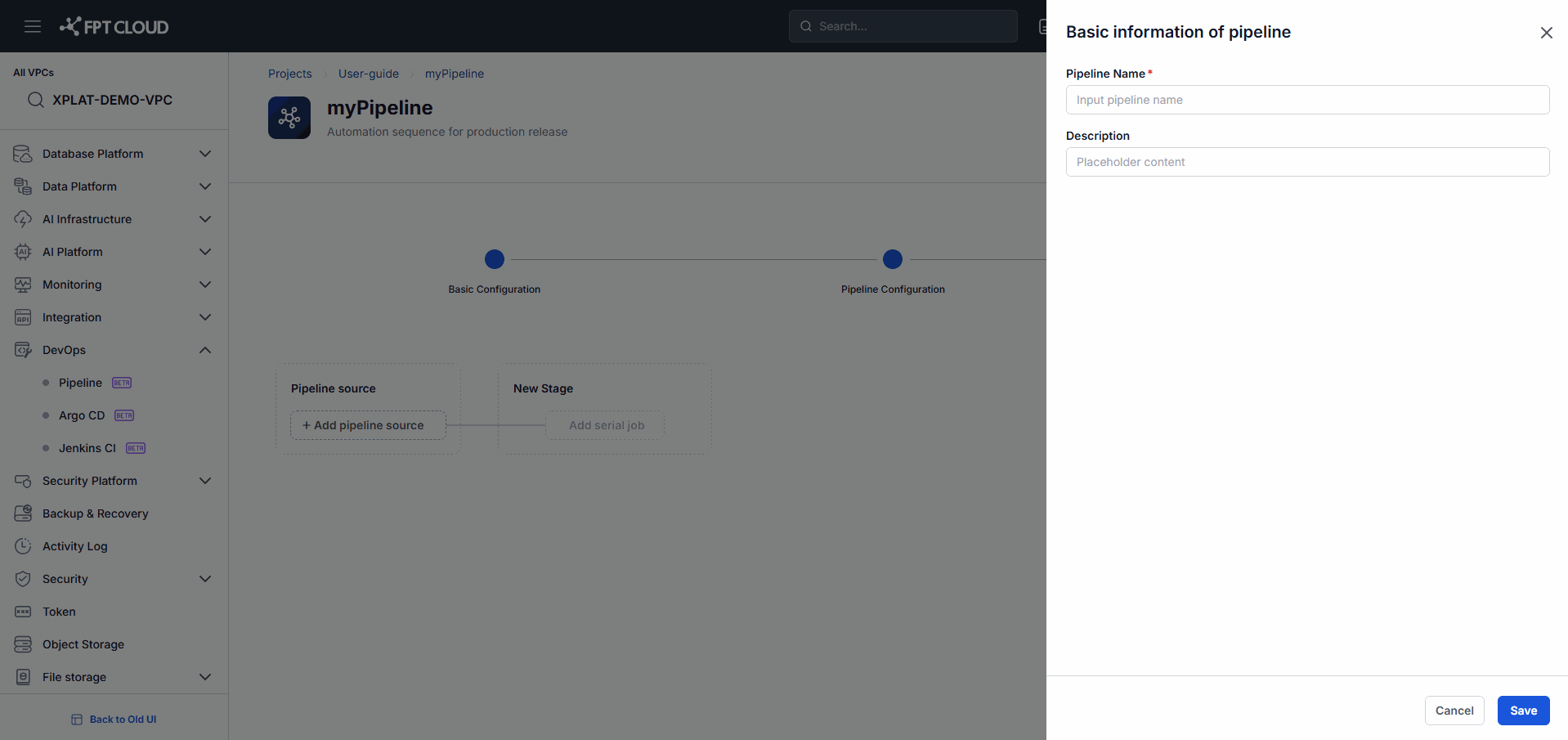This screenshot has width=1568, height=740.
Task: Click the Security shield icon
Action: pyautogui.click(x=23, y=579)
